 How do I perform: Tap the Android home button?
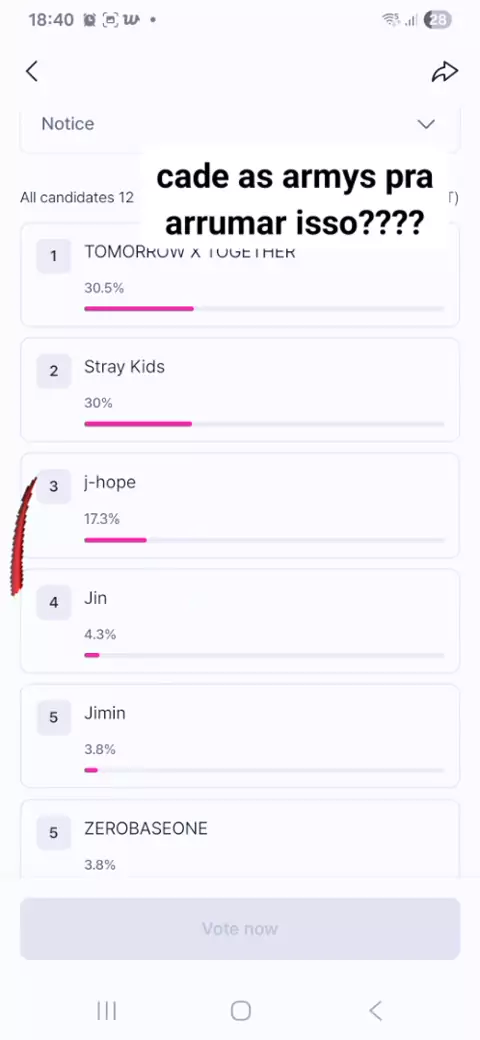click(241, 1011)
